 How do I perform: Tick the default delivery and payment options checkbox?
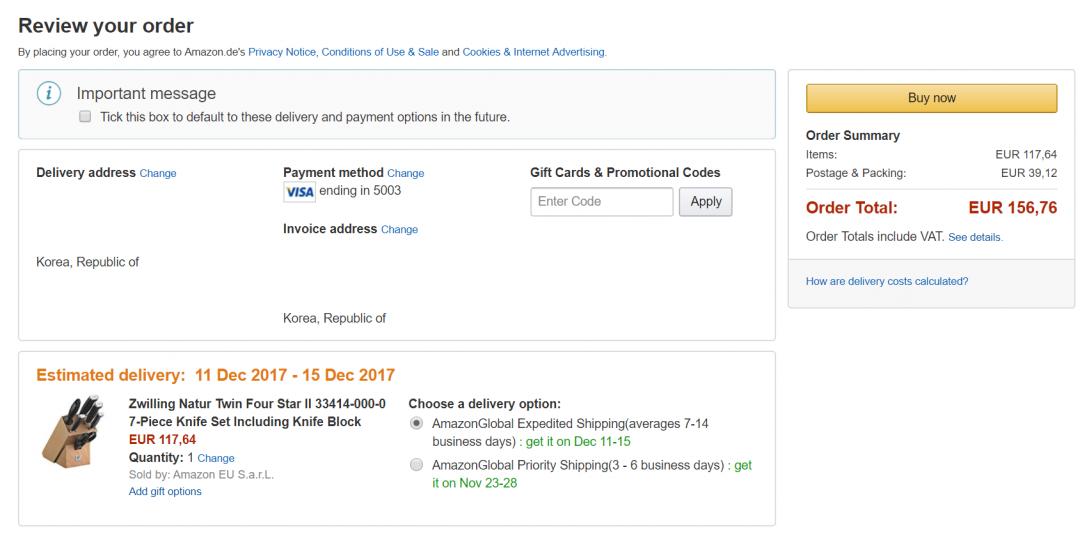coord(85,117)
